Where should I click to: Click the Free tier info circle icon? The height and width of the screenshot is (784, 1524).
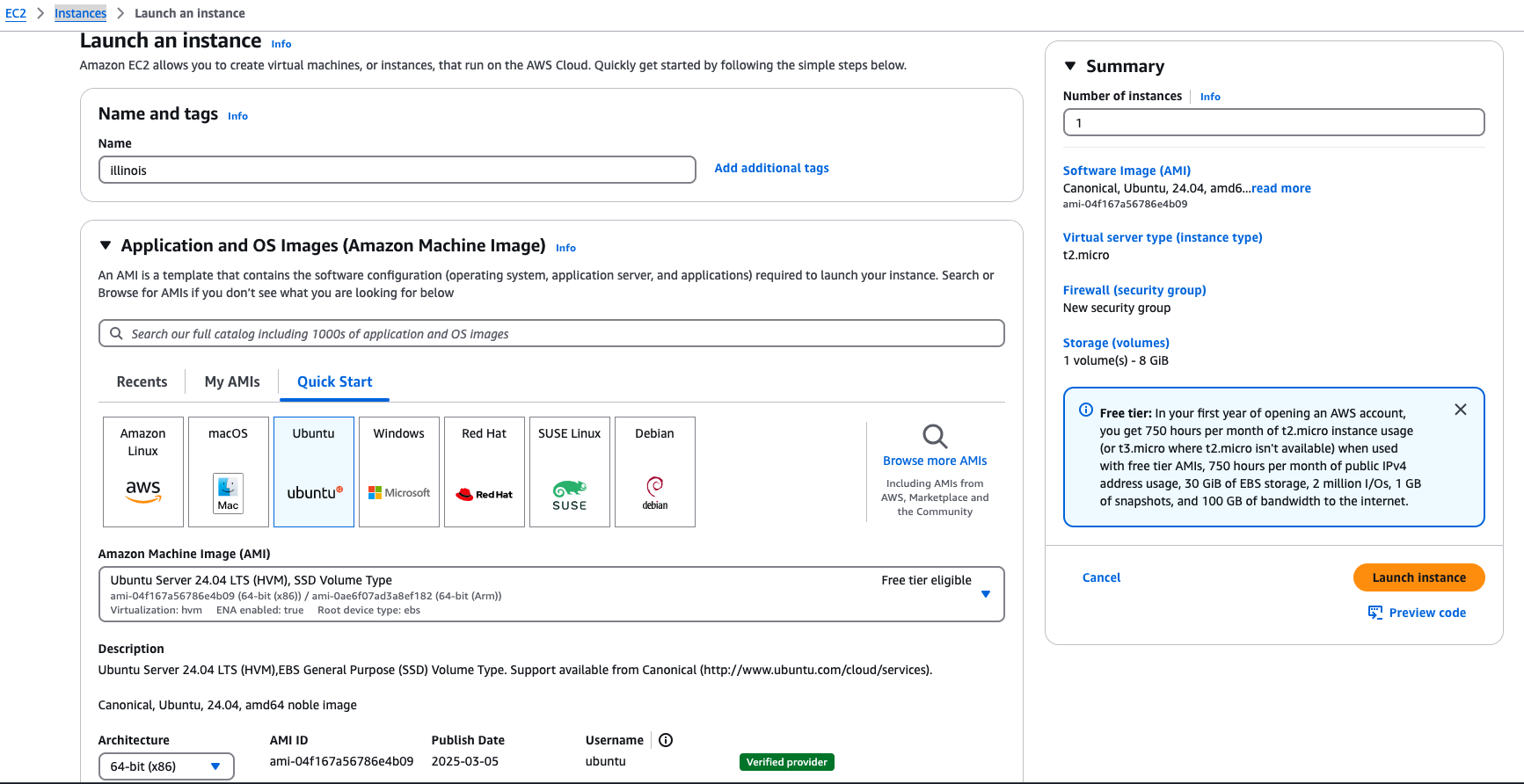point(1086,410)
